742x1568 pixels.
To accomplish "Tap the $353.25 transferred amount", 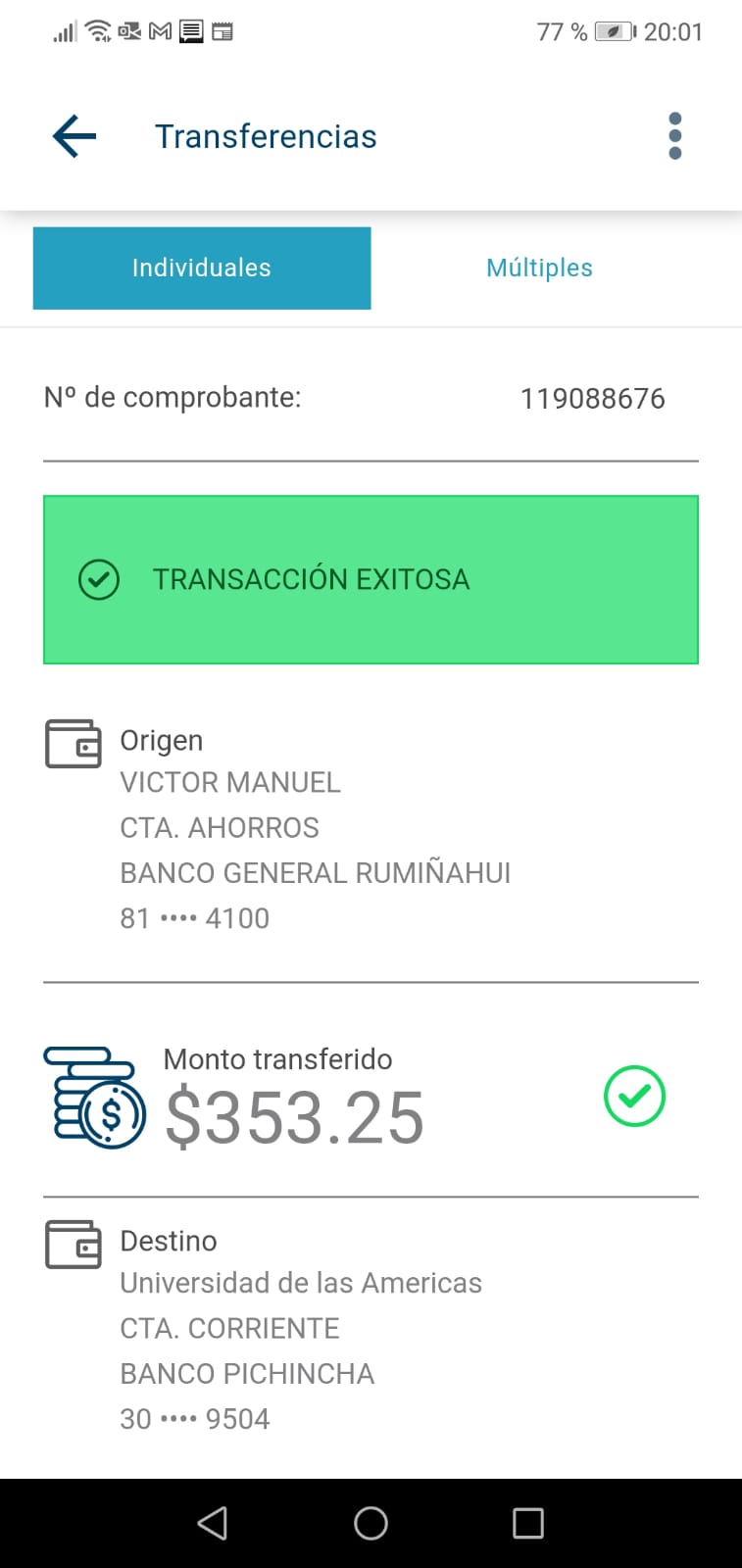I will click(294, 1118).
